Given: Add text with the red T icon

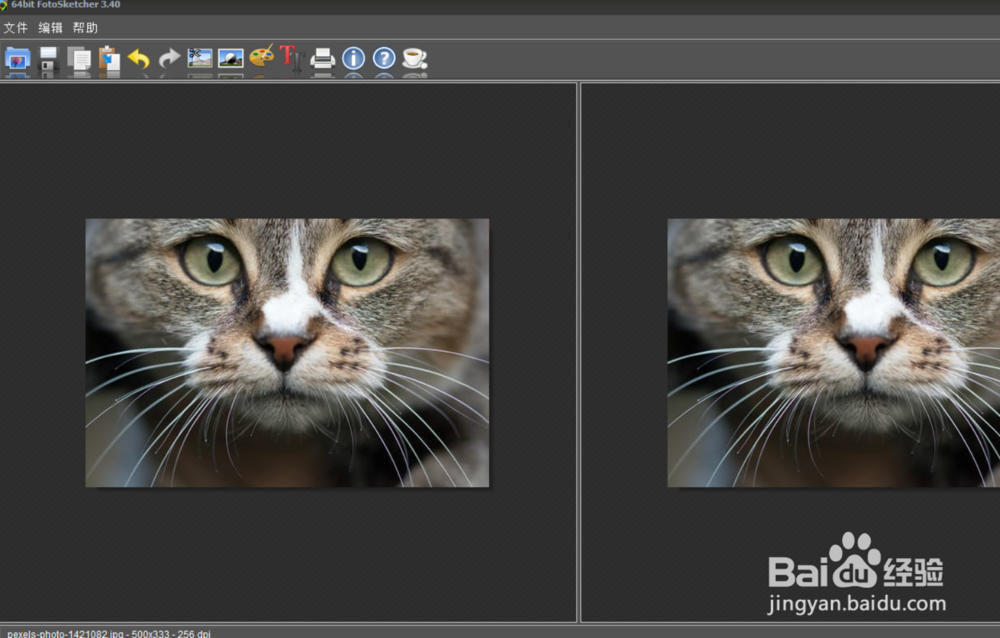Looking at the screenshot, I should pos(291,57).
